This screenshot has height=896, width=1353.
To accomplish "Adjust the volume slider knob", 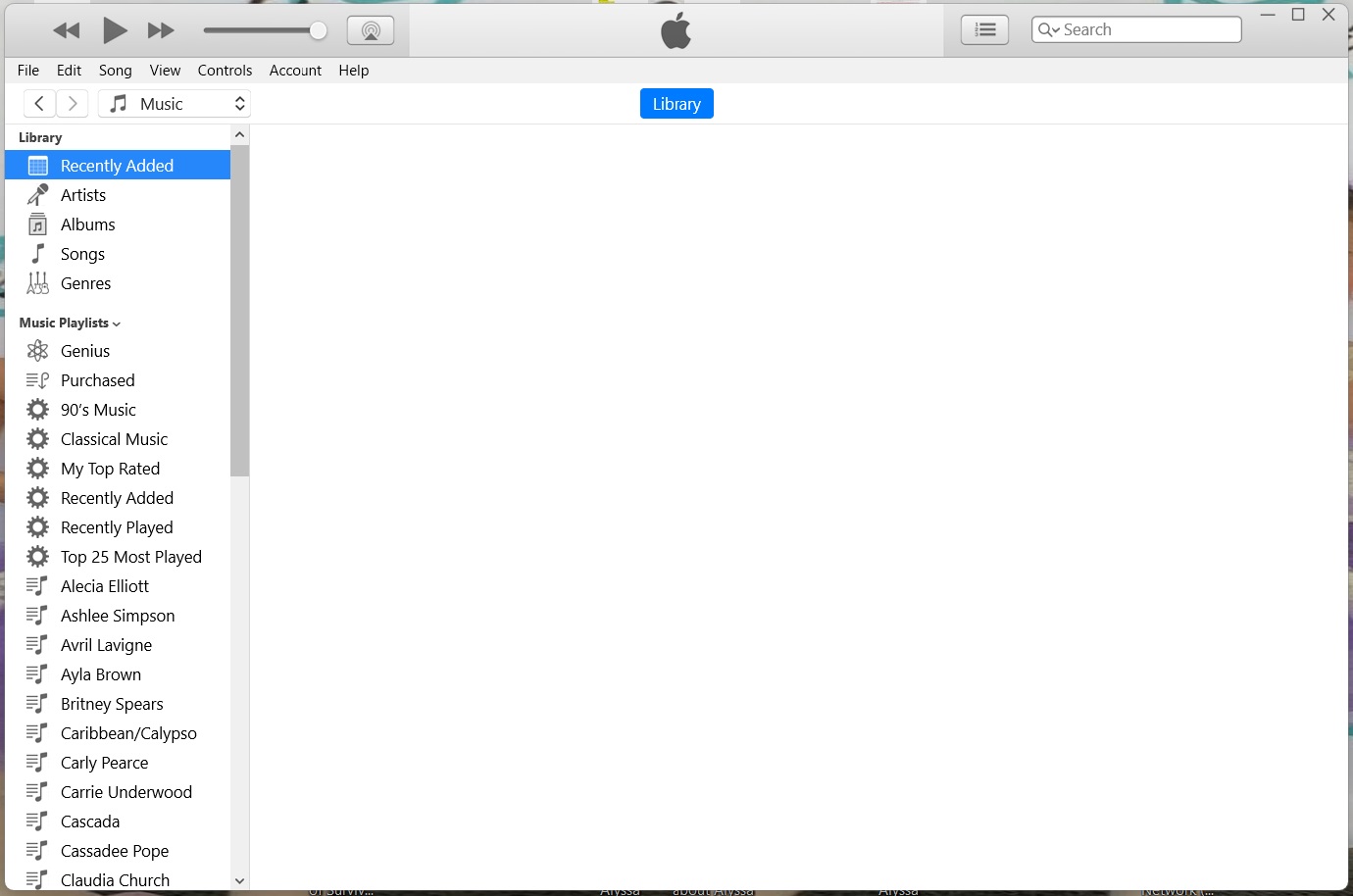I will pyautogui.click(x=318, y=30).
